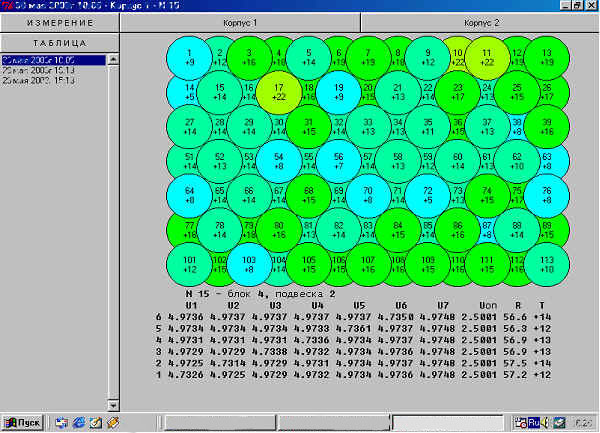Click the value 4.7350 in table
Screen dimensions: 600x433
(396, 317)
